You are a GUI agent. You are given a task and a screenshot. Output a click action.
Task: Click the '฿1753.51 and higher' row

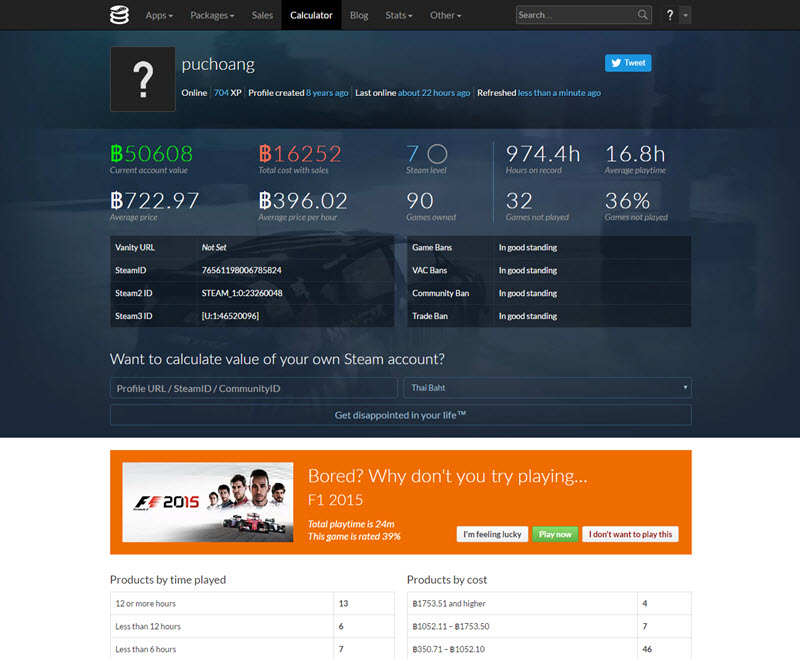549,603
